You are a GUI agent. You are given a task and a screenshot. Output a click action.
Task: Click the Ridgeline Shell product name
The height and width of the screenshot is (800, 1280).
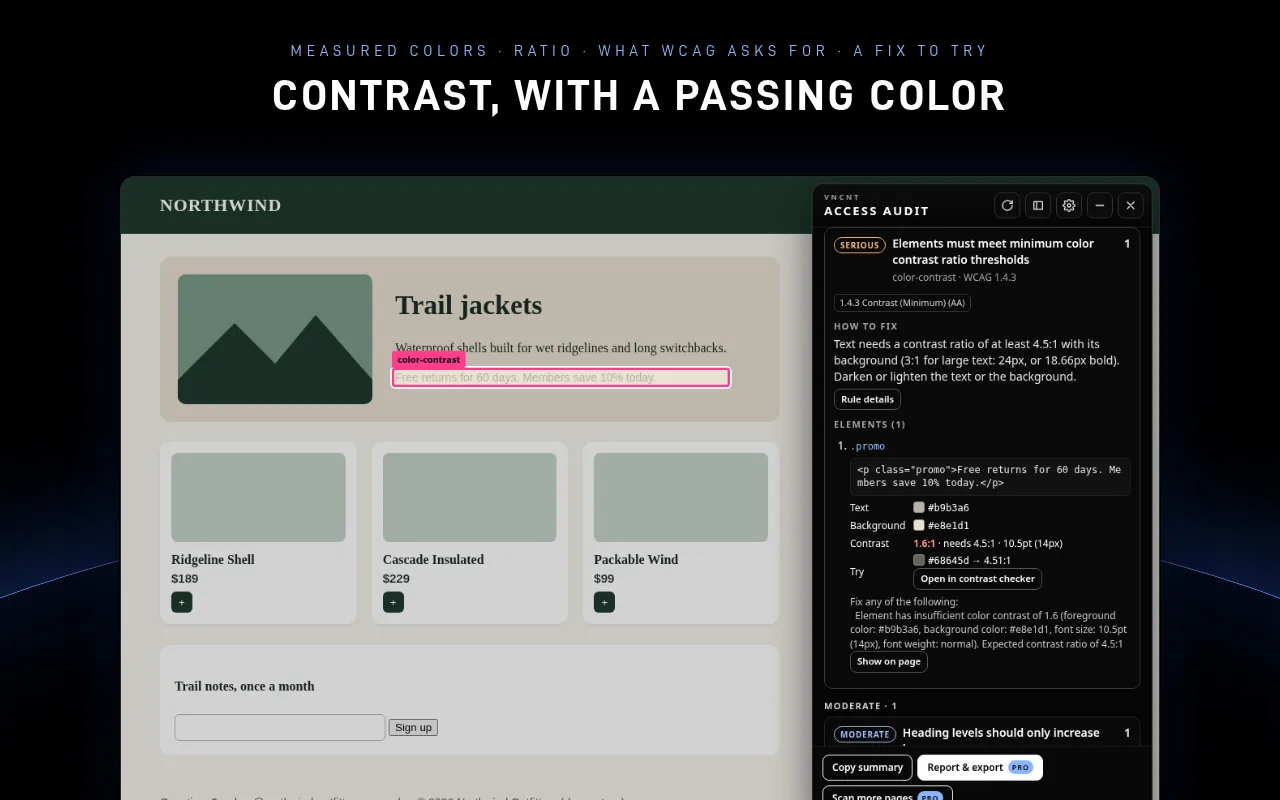click(x=213, y=559)
